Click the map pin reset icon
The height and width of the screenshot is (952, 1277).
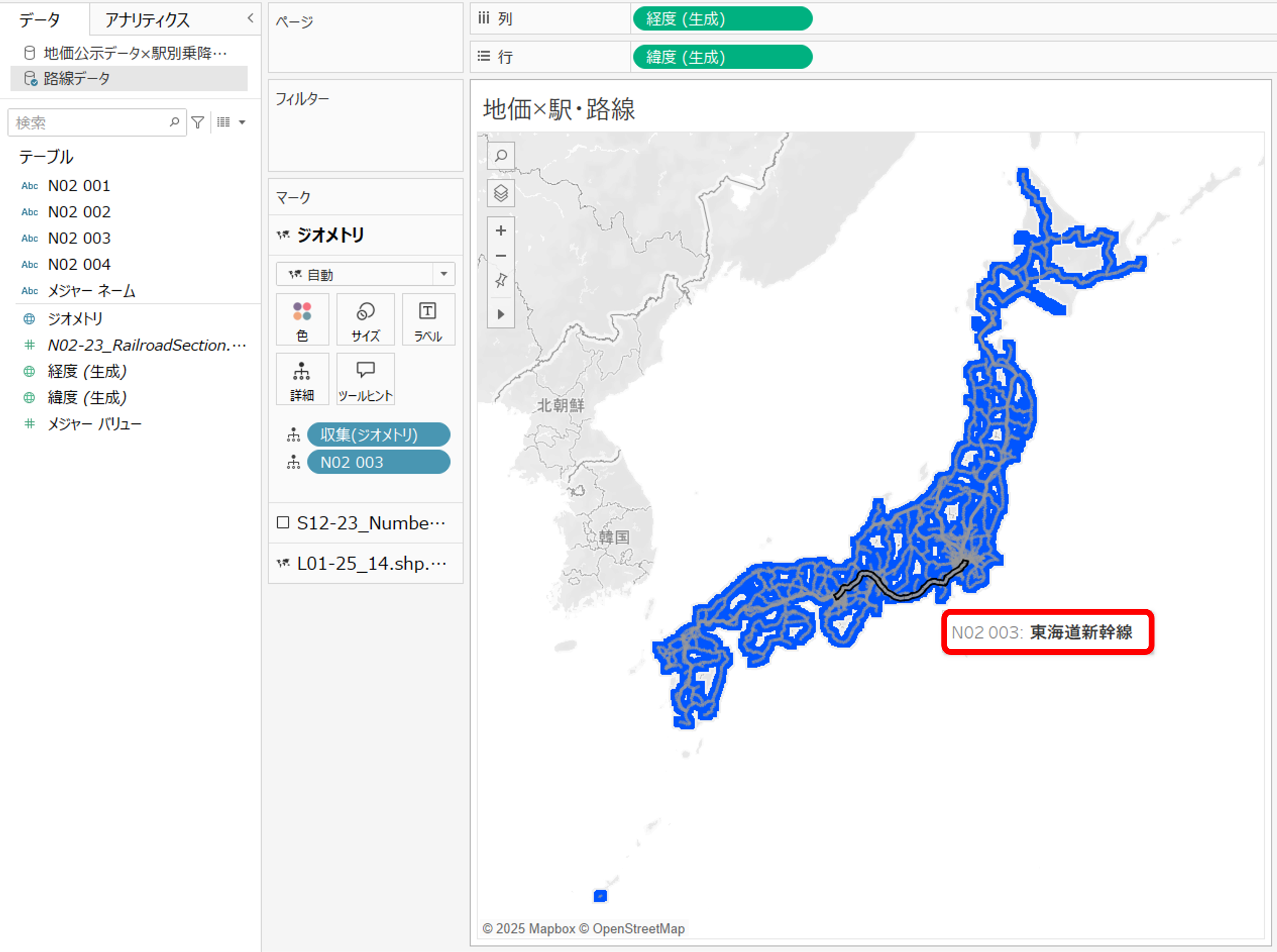click(501, 281)
